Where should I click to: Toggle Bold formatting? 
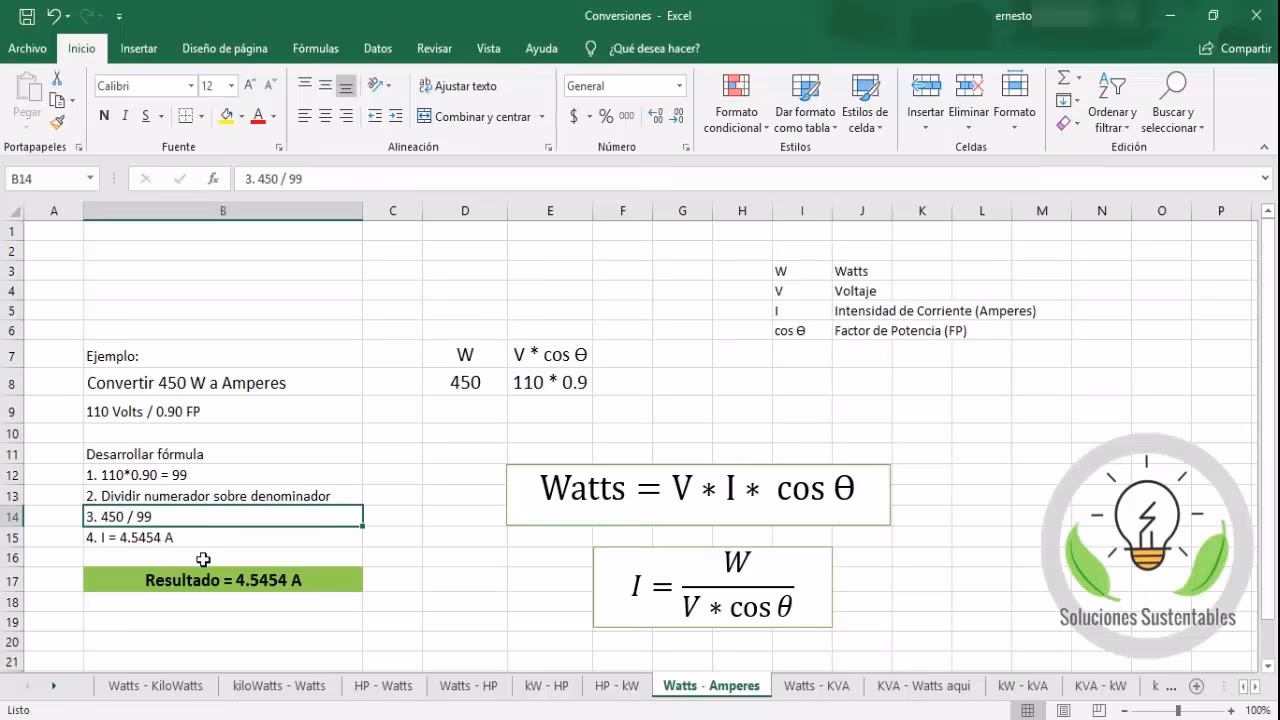coord(104,117)
